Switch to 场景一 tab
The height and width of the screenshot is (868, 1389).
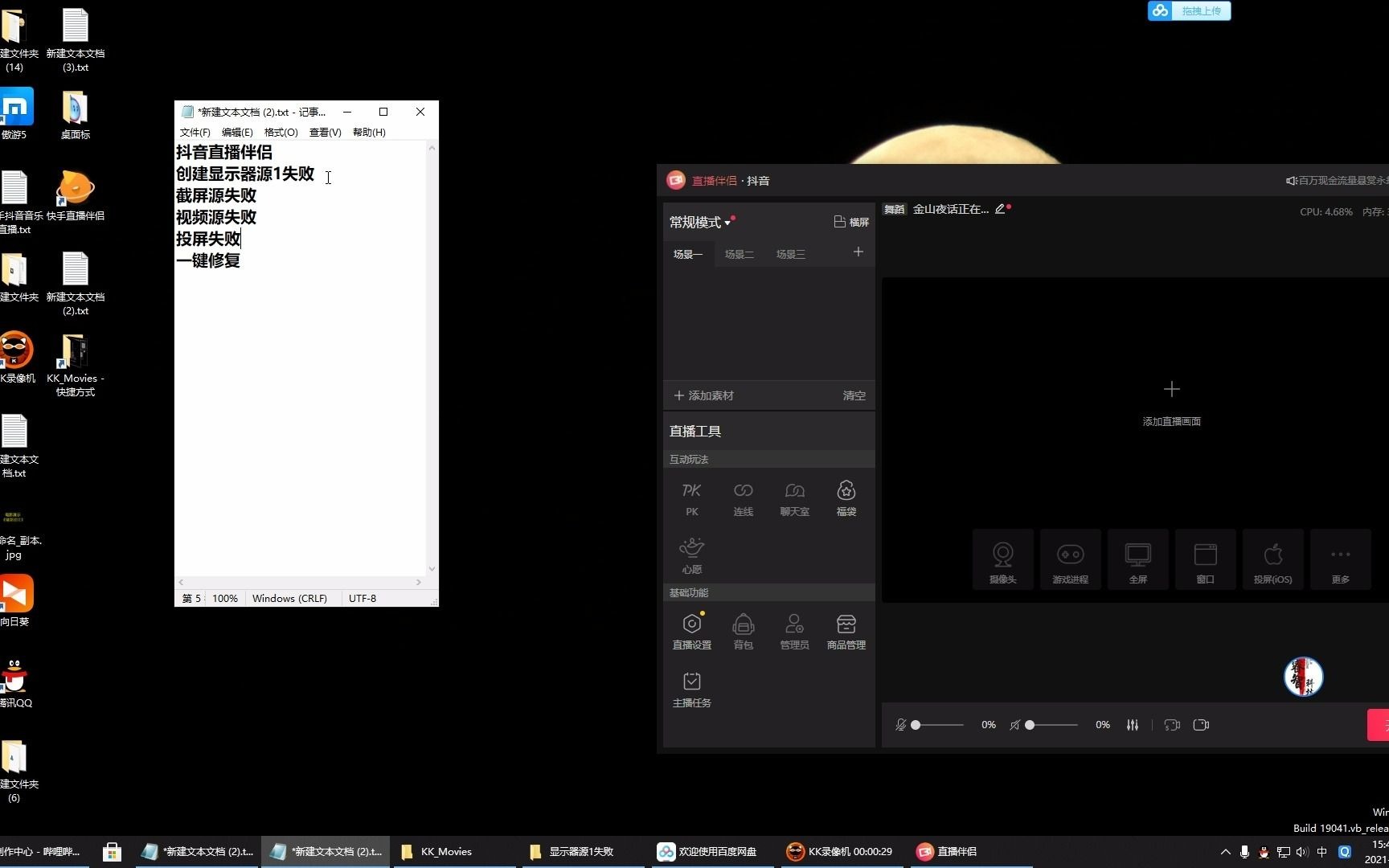point(688,254)
